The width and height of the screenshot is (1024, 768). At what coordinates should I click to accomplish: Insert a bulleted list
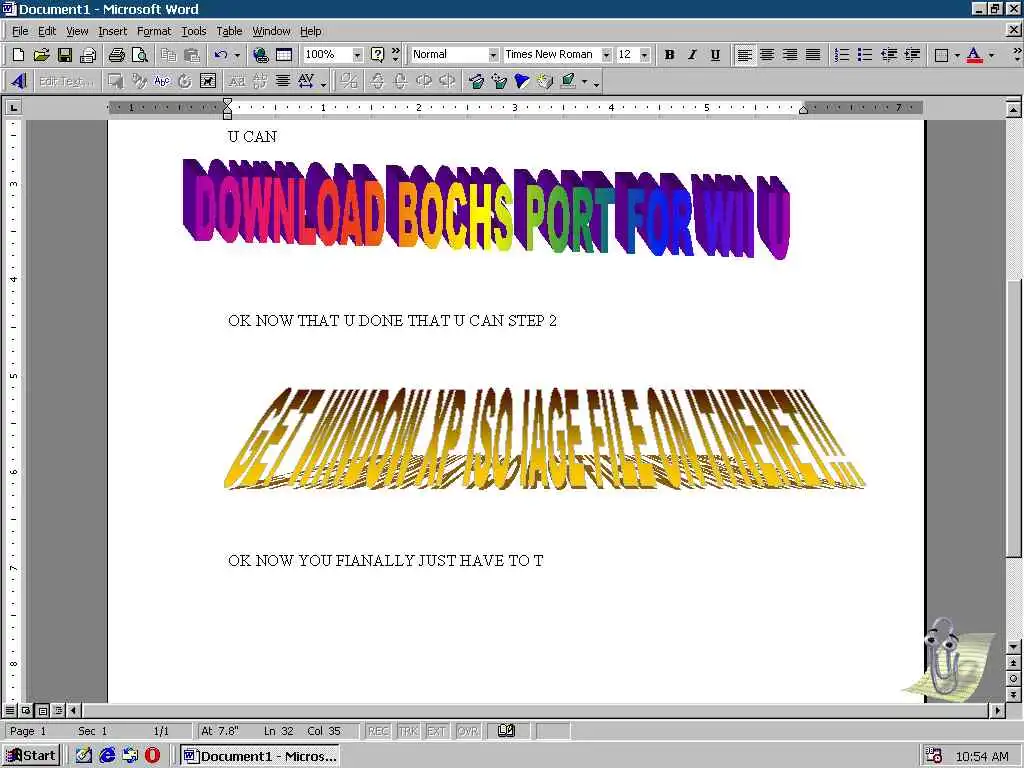pos(865,55)
